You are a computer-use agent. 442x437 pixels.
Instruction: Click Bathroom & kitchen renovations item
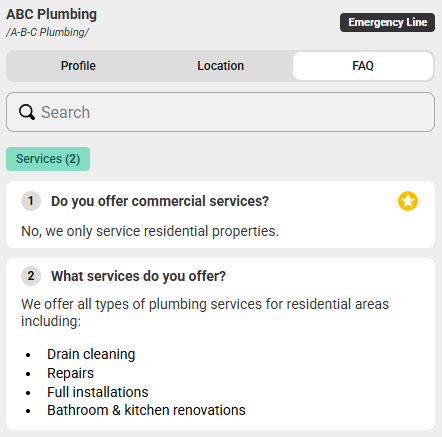coord(146,410)
